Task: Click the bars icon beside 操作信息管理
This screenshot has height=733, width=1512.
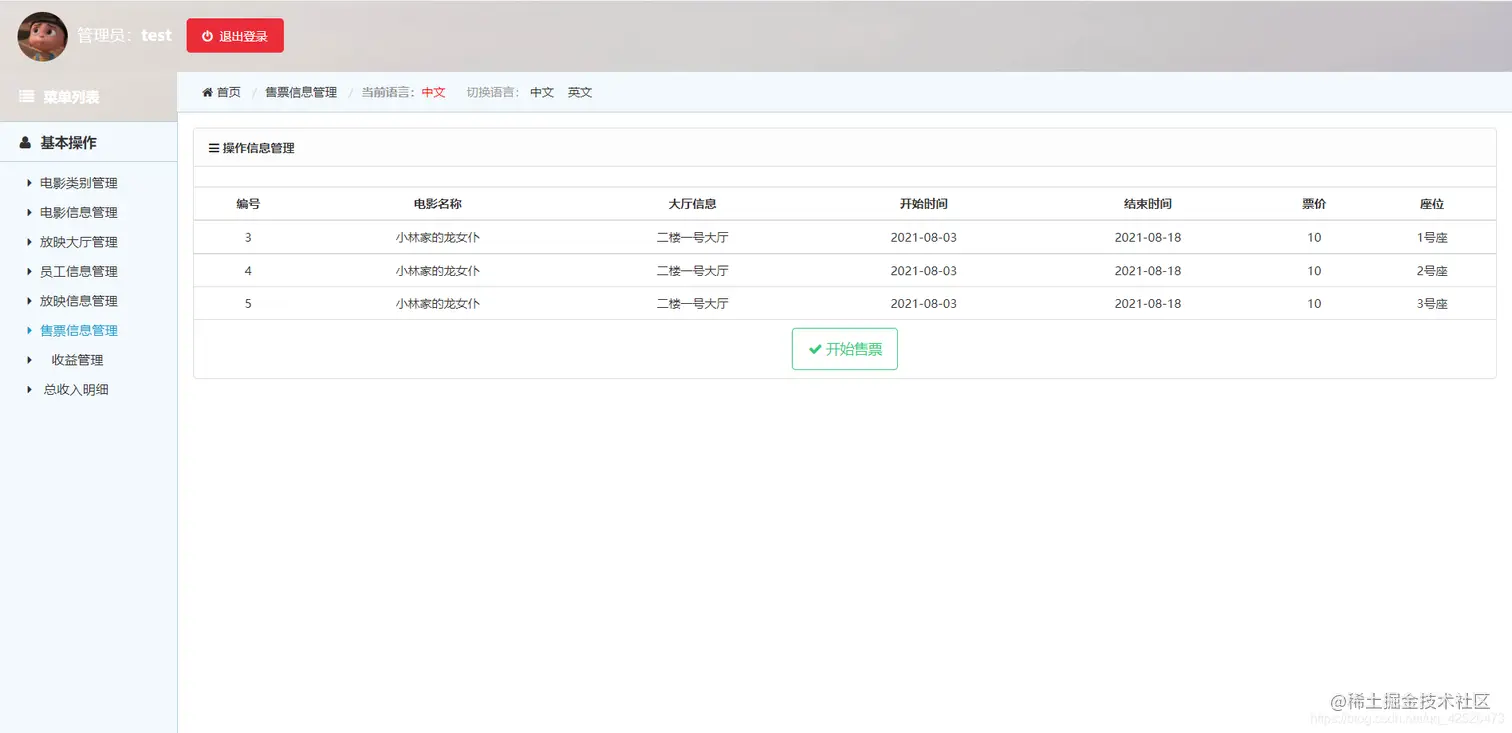Action: (213, 148)
